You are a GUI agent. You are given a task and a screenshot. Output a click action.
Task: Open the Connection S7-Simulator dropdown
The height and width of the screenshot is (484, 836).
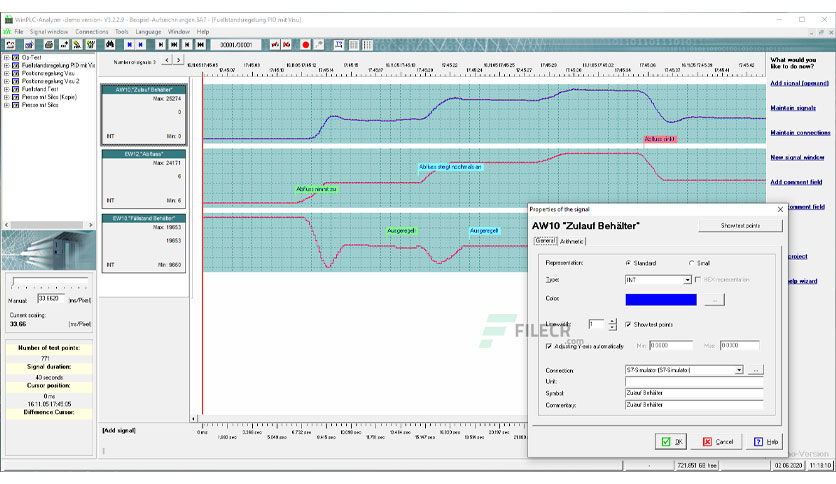click(x=739, y=369)
